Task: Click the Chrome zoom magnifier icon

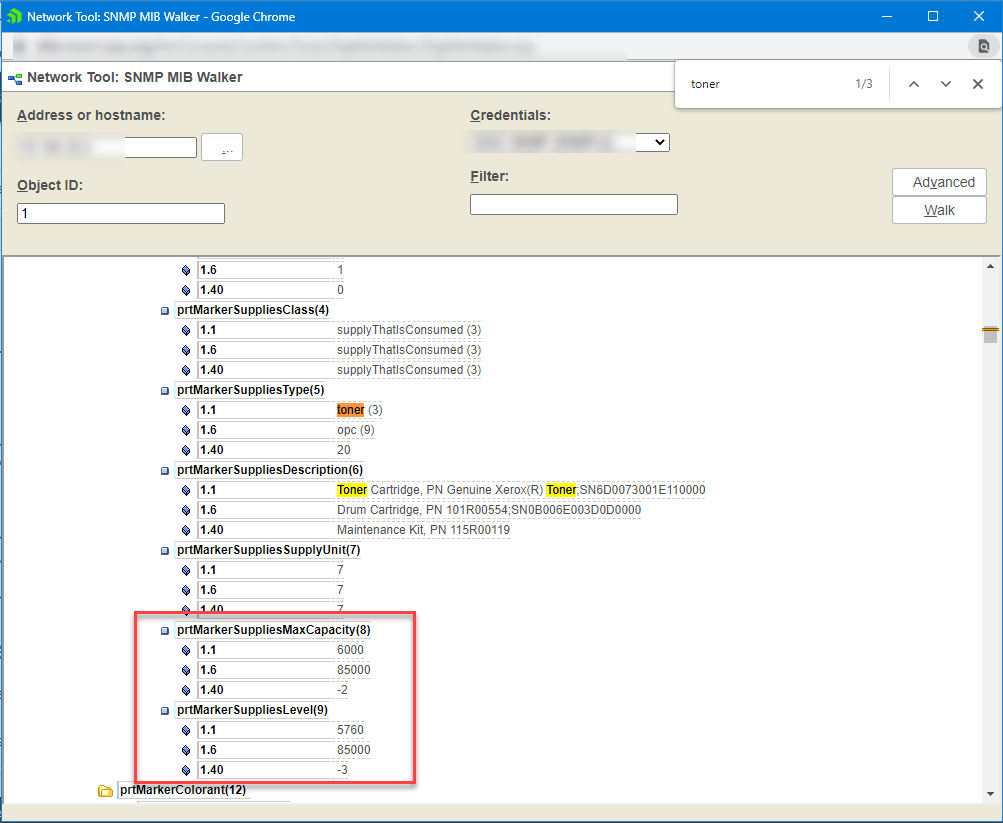Action: pos(984,46)
